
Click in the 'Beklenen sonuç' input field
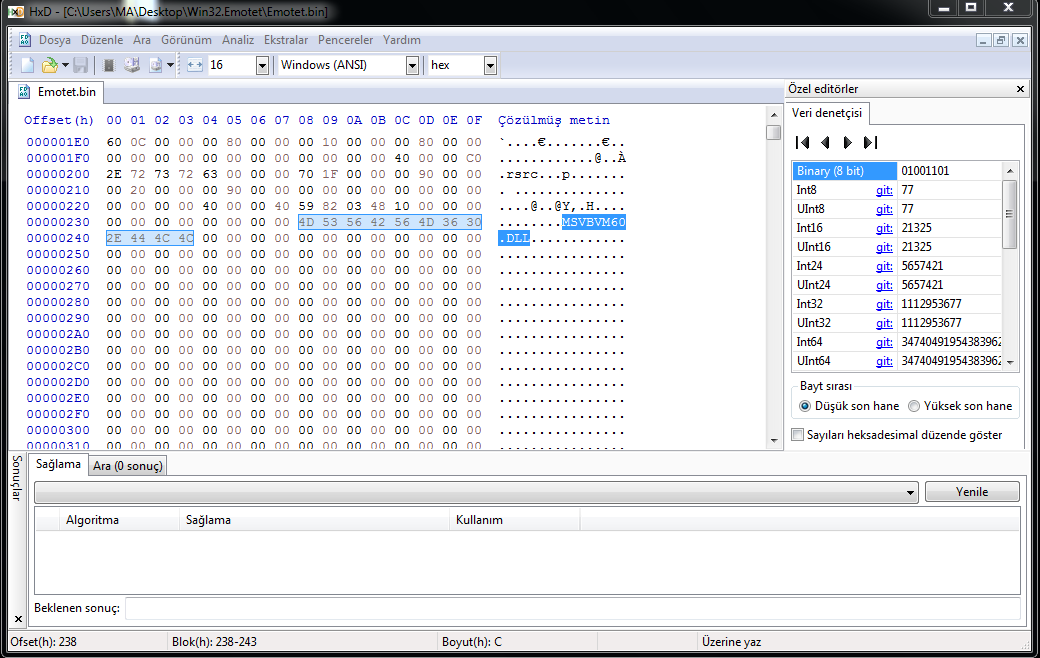click(x=572, y=608)
